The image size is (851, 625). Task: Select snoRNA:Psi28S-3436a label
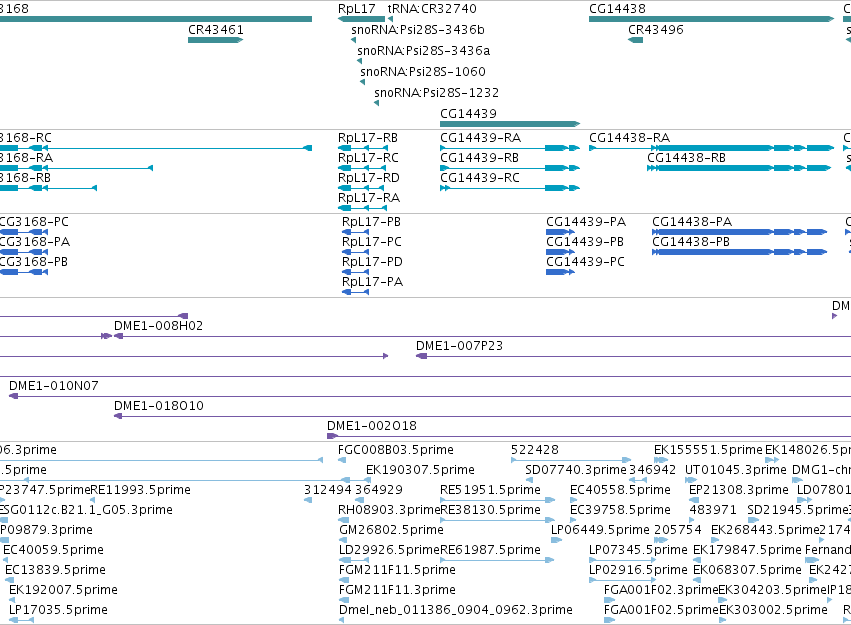pyautogui.click(x=423, y=51)
